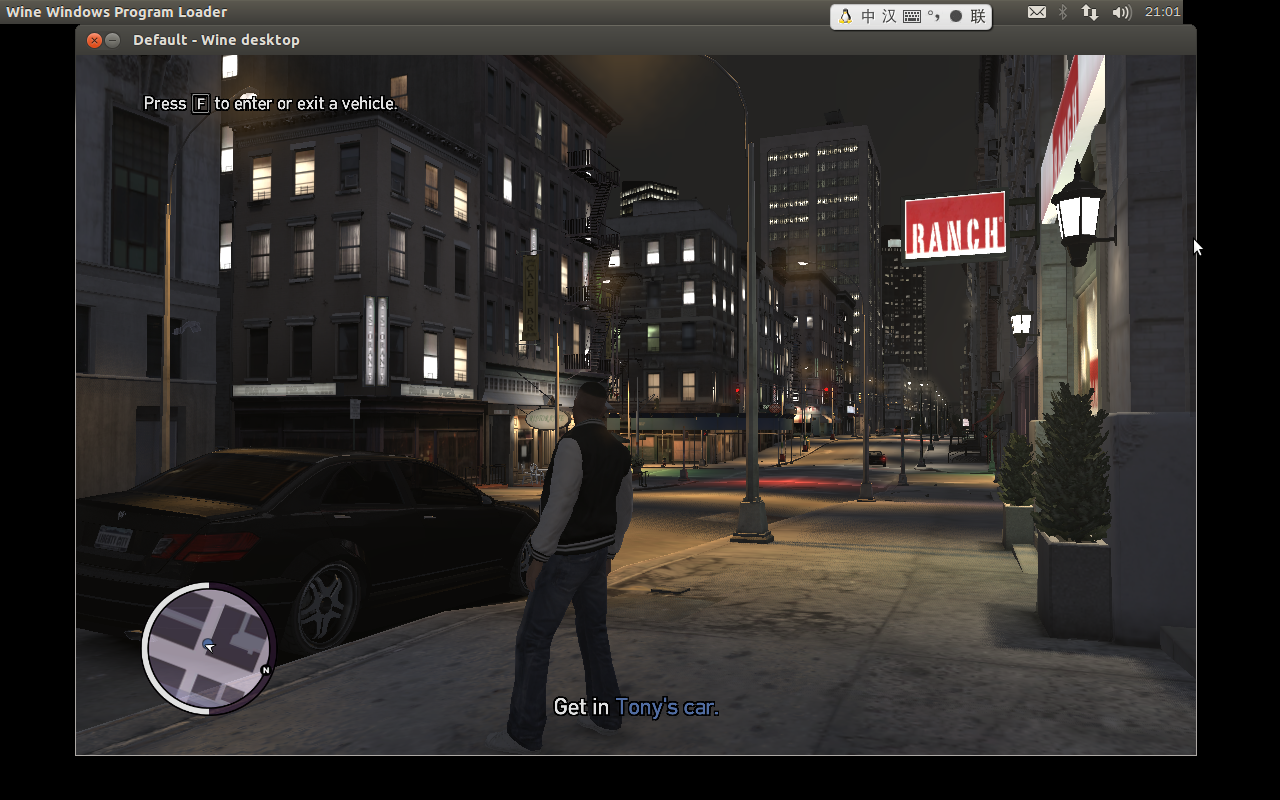
Task: Open the virtual keyboard icon in input bar
Action: [912, 16]
